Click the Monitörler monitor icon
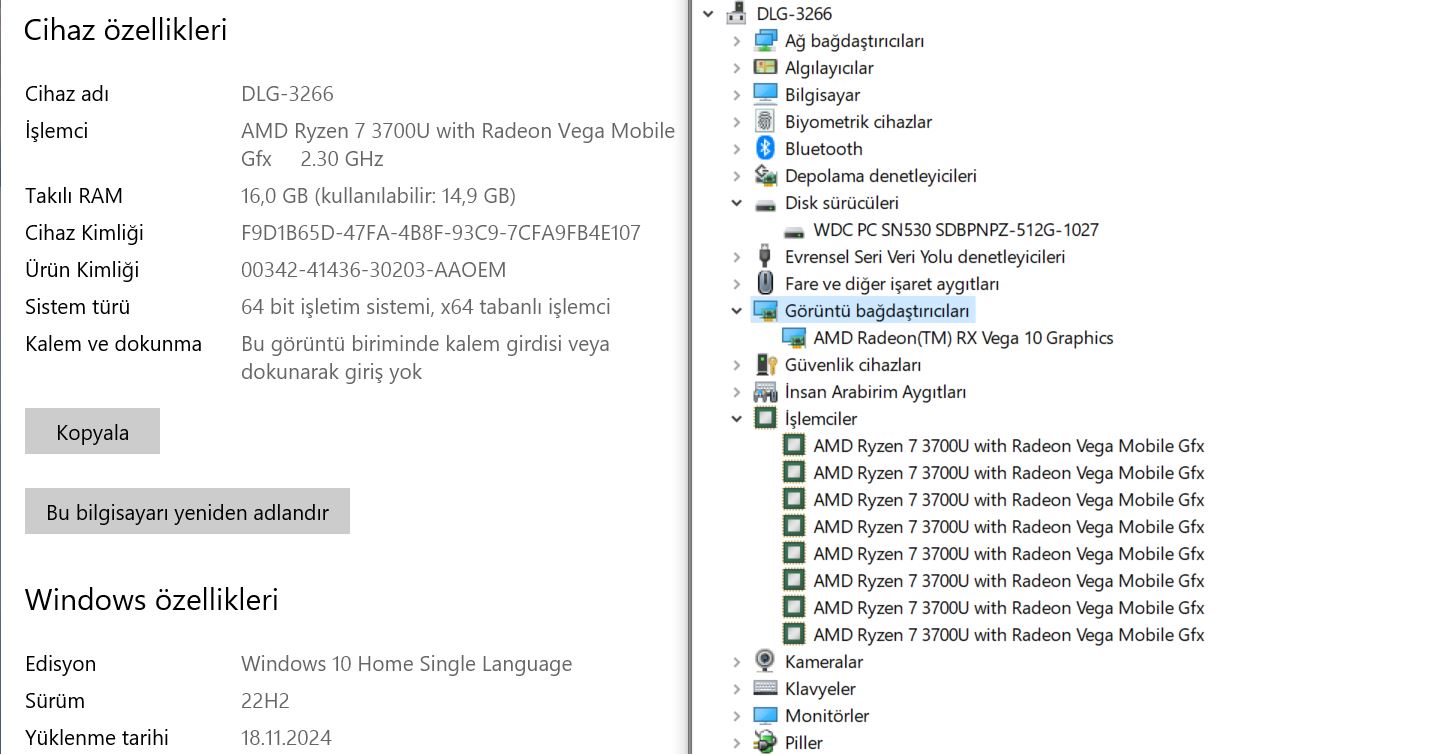The width and height of the screenshot is (1430, 754). pyautogui.click(x=765, y=715)
